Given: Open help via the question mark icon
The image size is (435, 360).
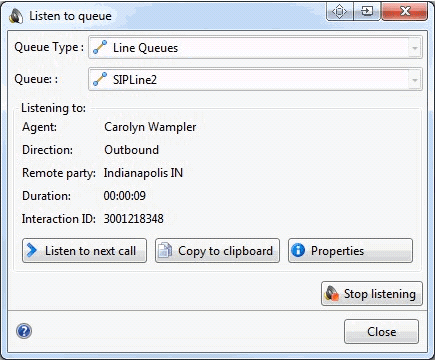Looking at the screenshot, I should pyautogui.click(x=24, y=331).
